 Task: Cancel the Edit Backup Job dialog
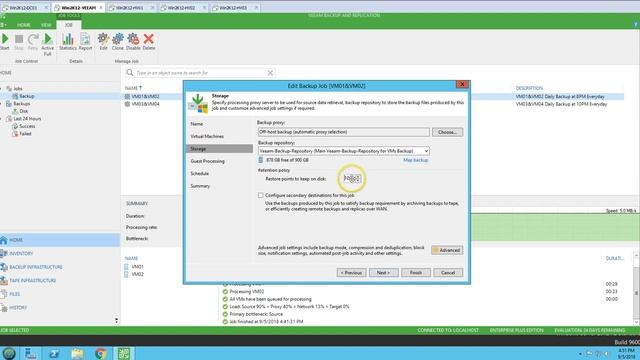[448, 273]
